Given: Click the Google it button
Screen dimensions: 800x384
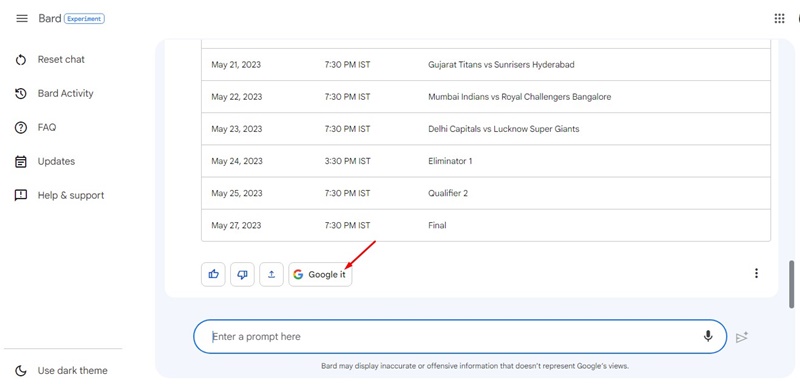Looking at the screenshot, I should (x=320, y=274).
